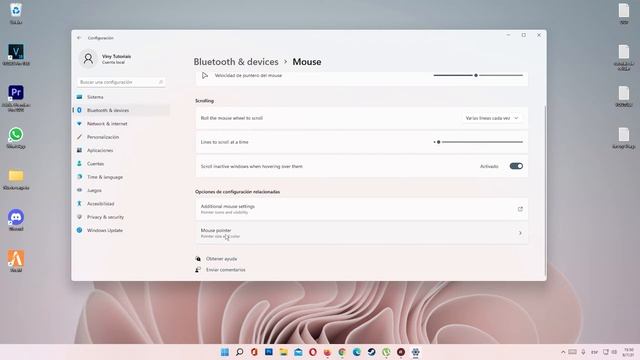The height and width of the screenshot is (360, 640).
Task: Launch Chrome from the taskbar
Action: 342,352
